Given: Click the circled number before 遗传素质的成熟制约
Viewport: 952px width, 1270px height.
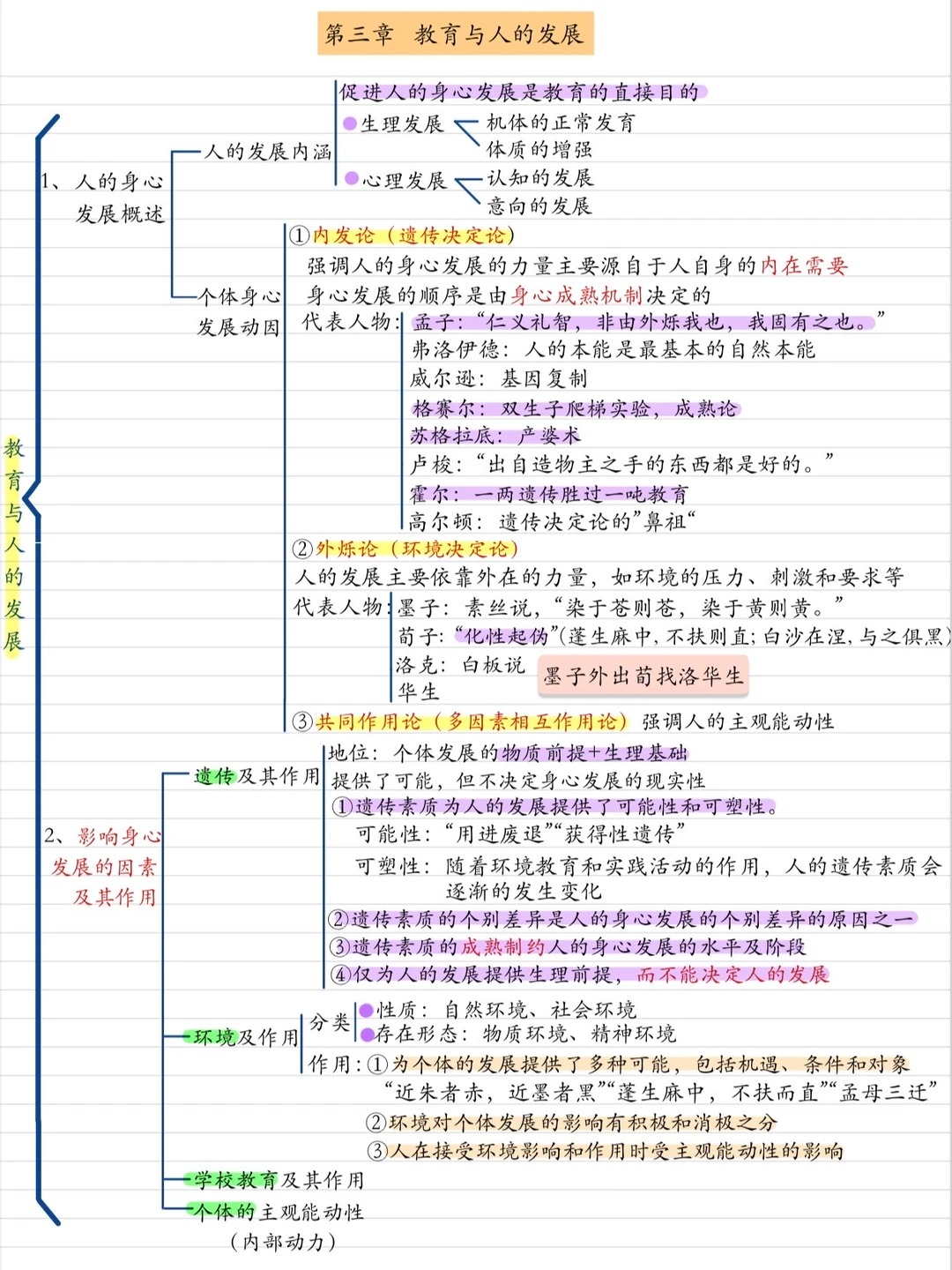Looking at the screenshot, I should [340, 947].
